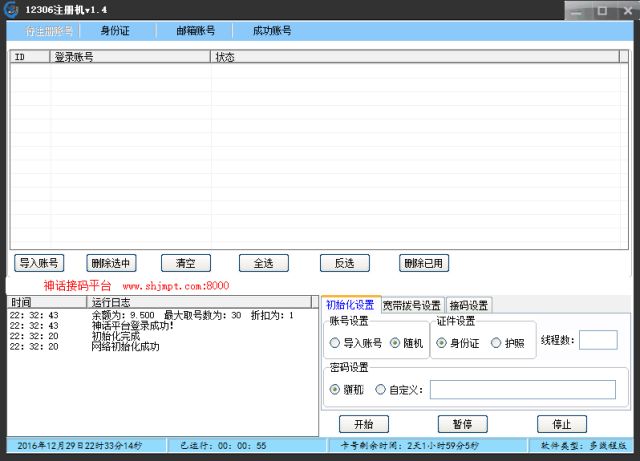The width and height of the screenshot is (640, 461).
Task: Open the 待注册账号 tab
Action: pyautogui.click(x=49, y=31)
